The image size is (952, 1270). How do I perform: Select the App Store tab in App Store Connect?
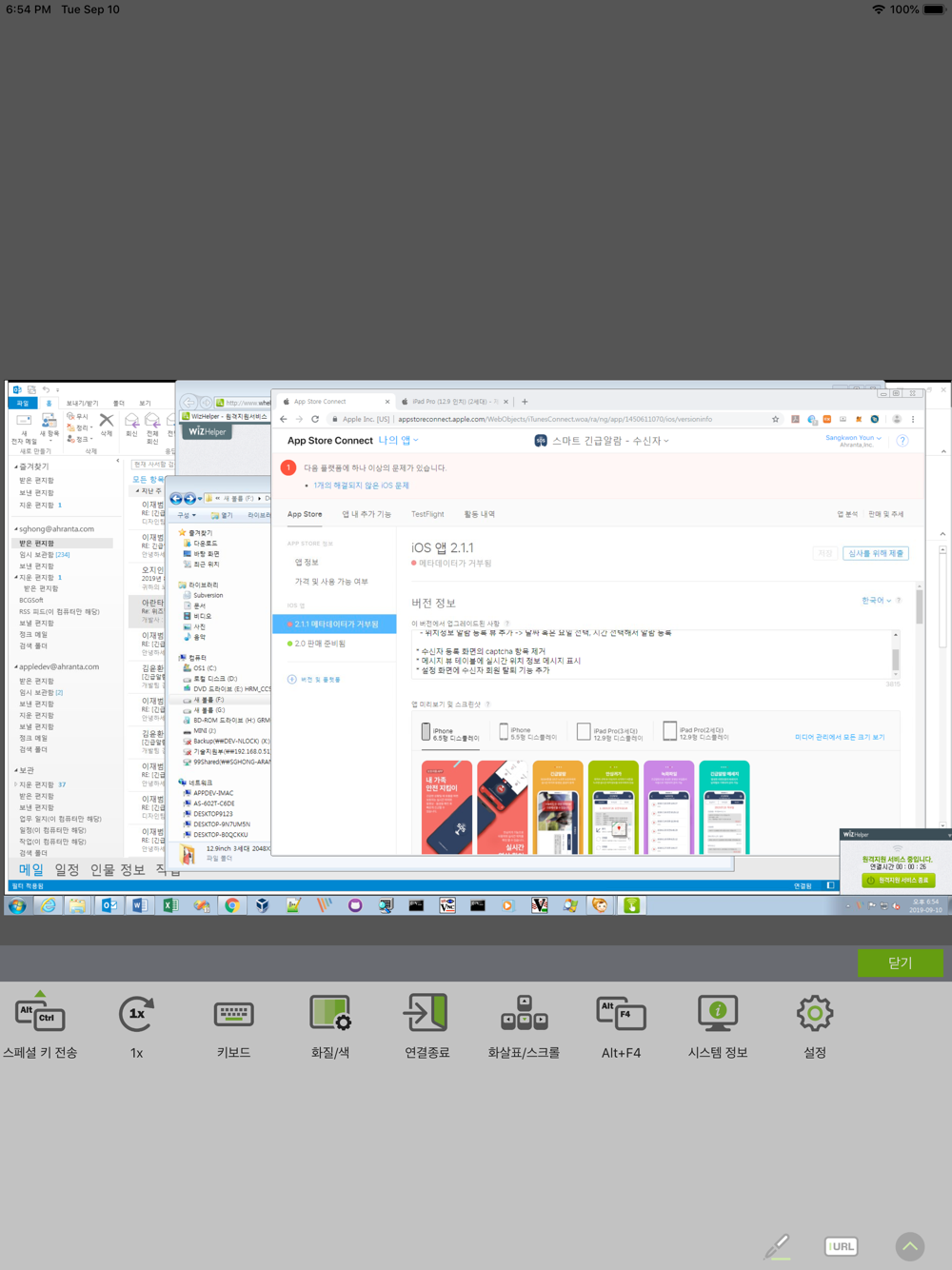click(305, 514)
